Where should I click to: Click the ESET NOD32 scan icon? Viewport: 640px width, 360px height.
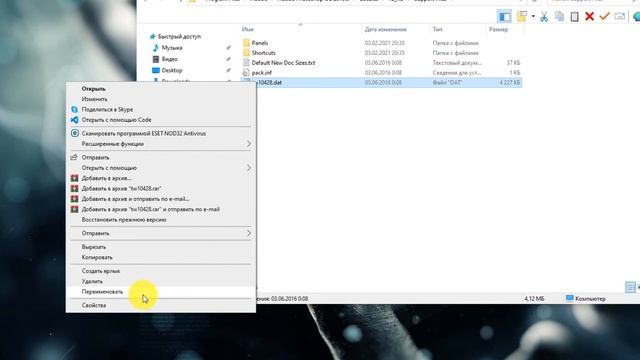[74, 133]
